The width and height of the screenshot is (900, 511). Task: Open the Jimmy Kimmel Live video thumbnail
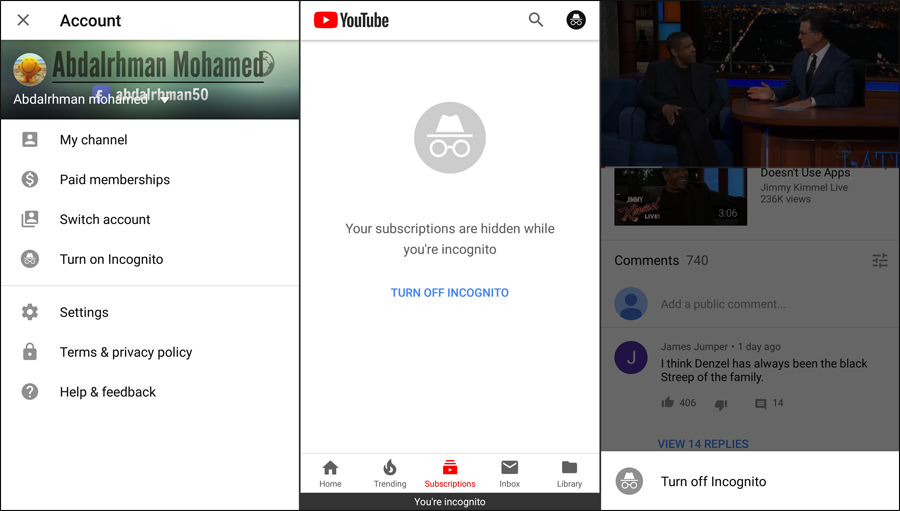pos(680,196)
